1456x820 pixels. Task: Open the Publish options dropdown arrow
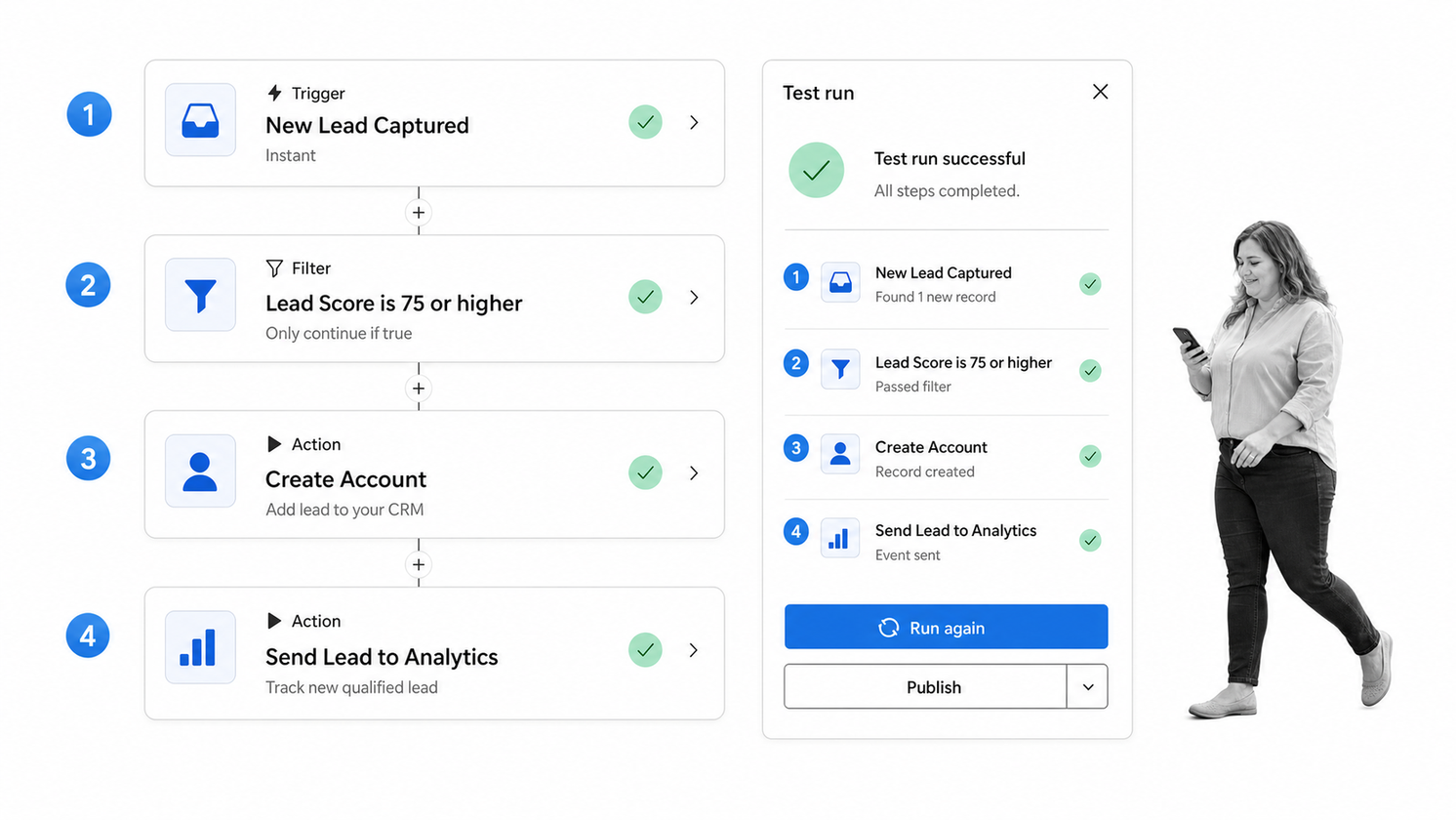click(x=1087, y=686)
